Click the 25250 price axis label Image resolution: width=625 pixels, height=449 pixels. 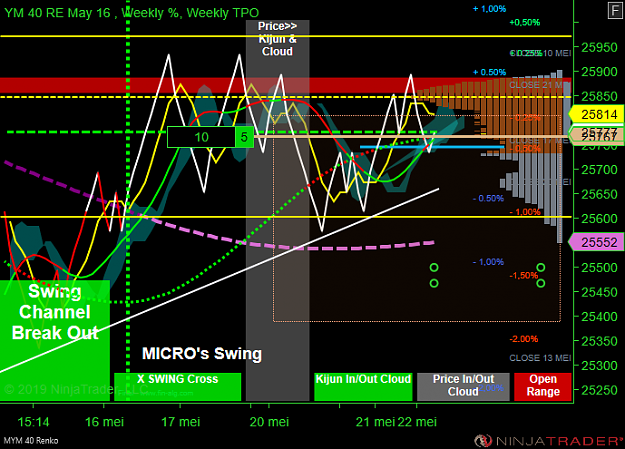(x=599, y=390)
